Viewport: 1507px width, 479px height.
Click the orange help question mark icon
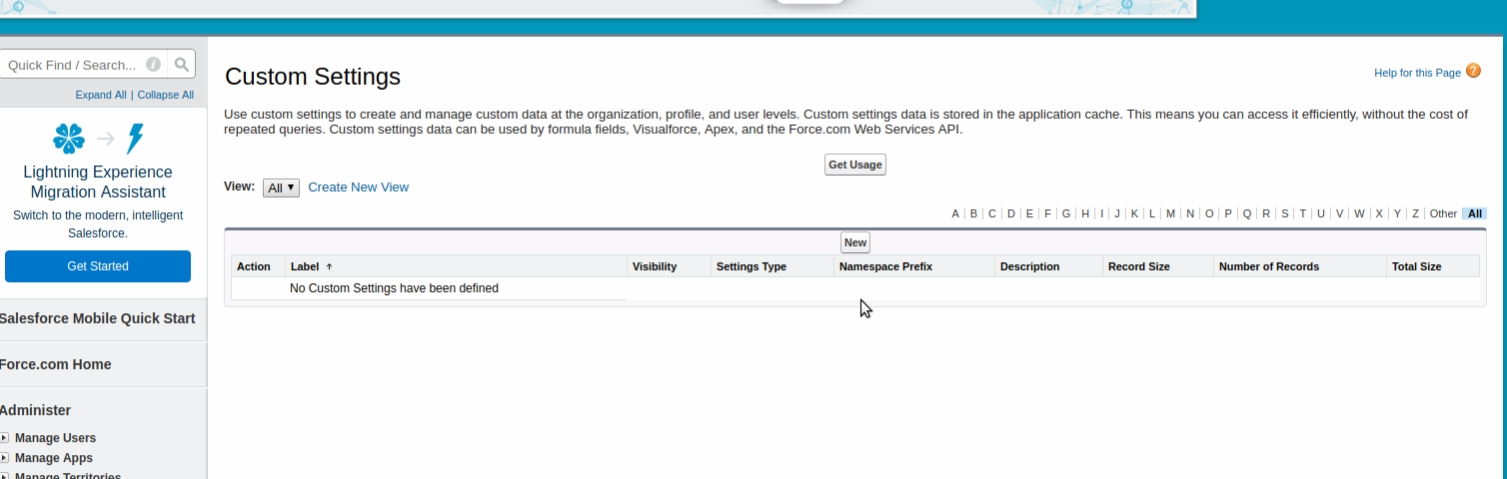pos(1473,71)
